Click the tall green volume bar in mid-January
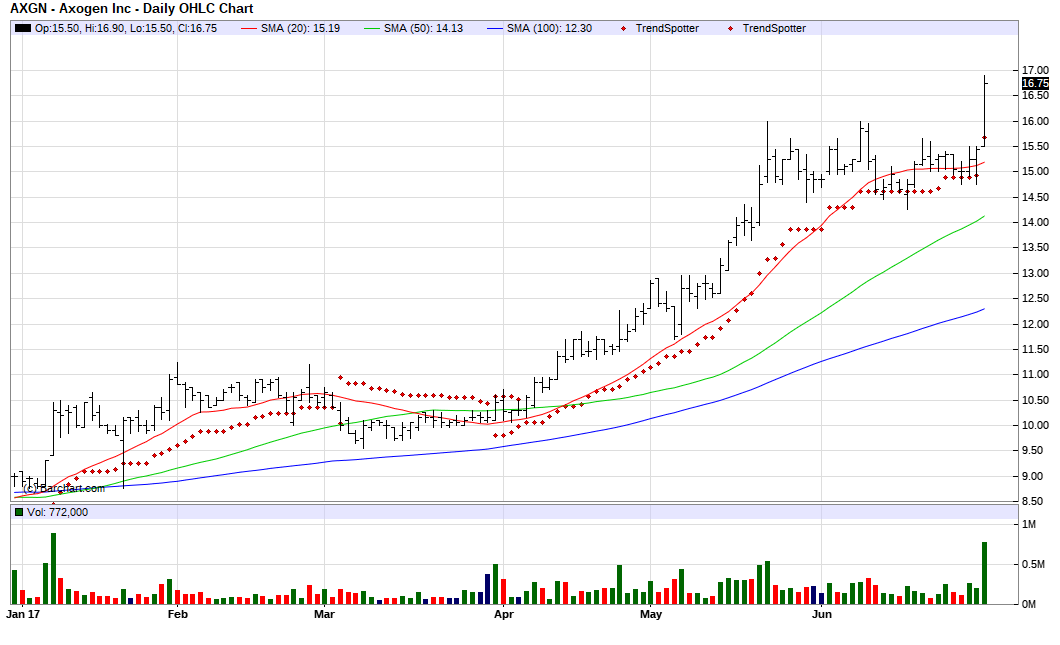This screenshot has height=645, width=1060. (53, 569)
